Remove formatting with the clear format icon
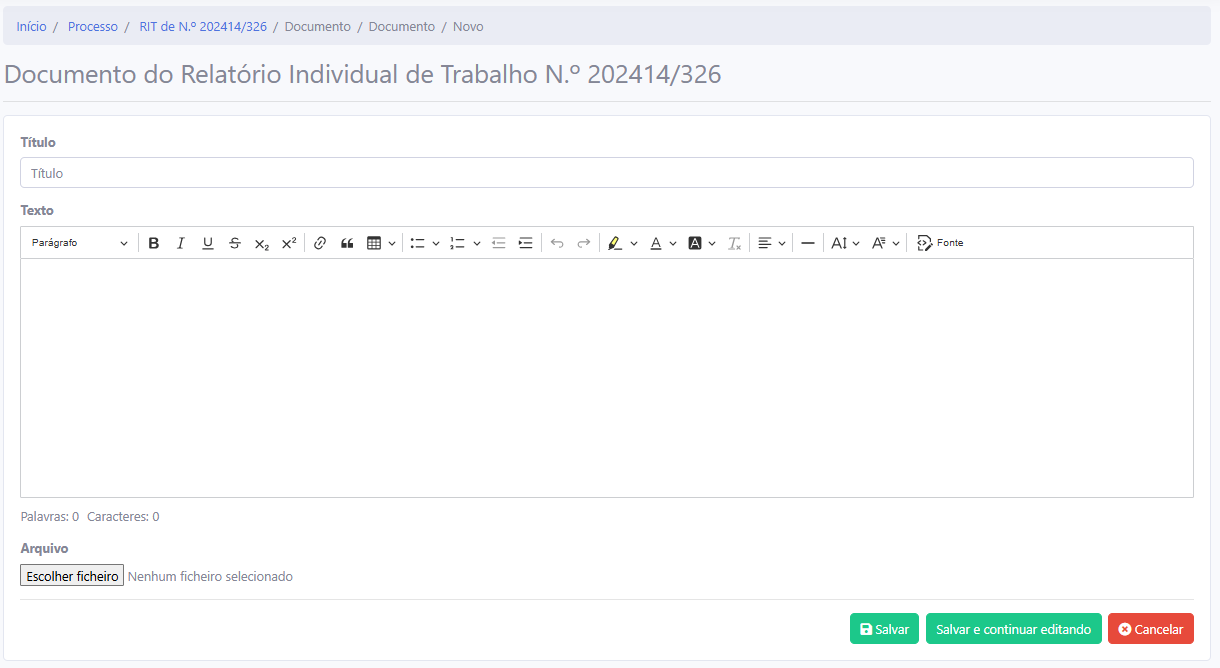Screen dimensions: 1220x668 click(735, 243)
